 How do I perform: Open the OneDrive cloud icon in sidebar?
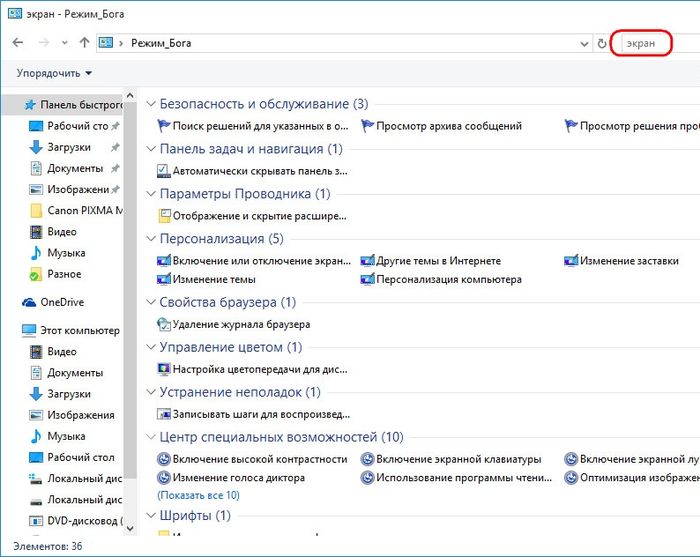[x=30, y=302]
